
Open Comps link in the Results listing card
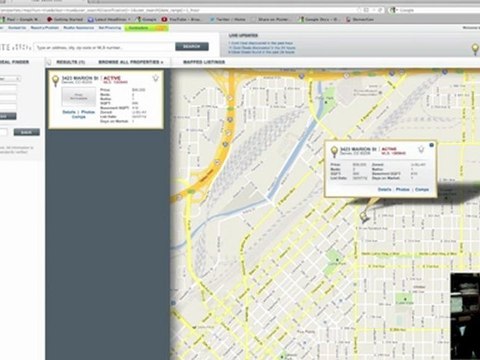tap(79, 117)
